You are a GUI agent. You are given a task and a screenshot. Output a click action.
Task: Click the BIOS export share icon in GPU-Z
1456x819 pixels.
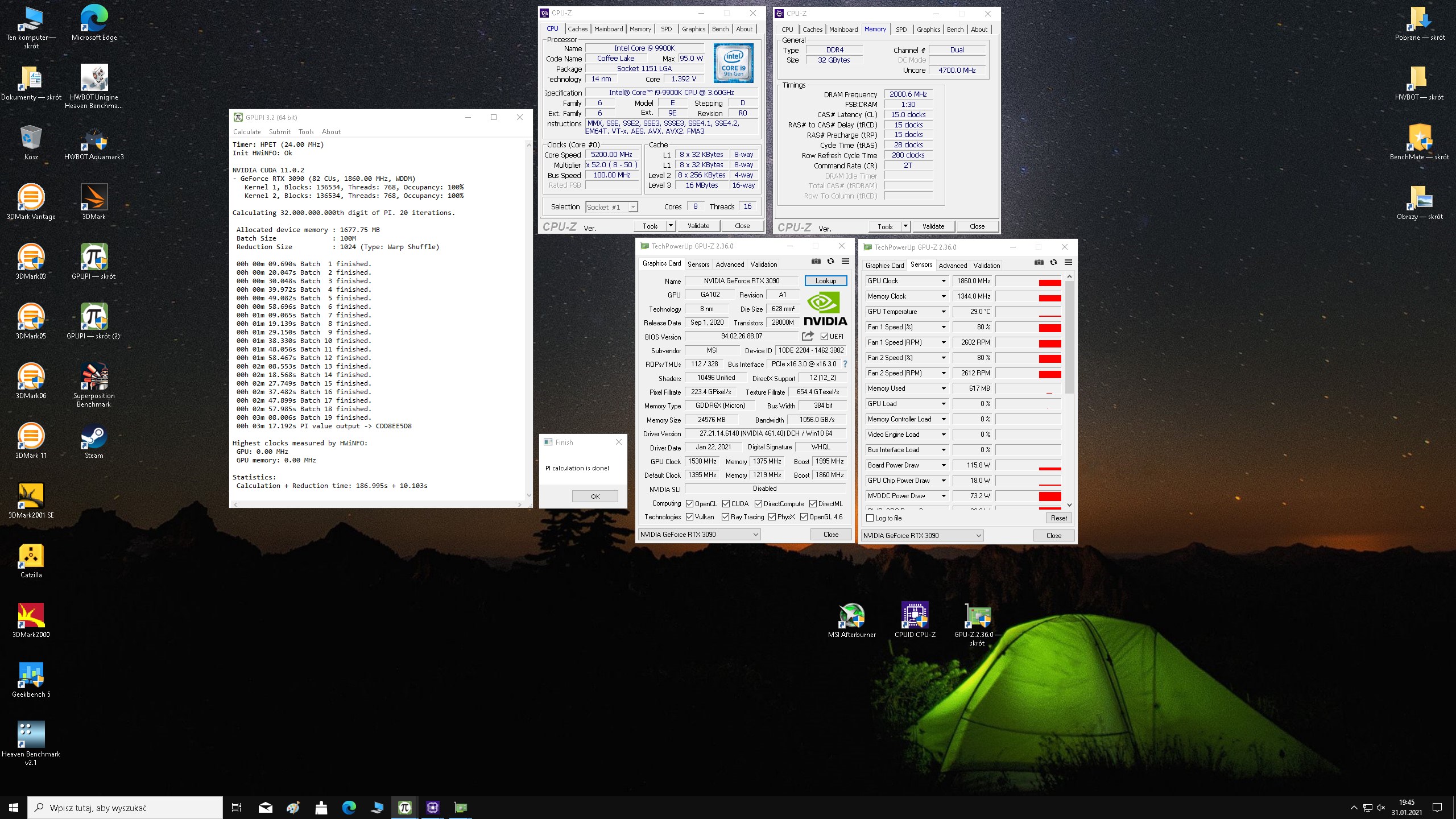(808, 336)
